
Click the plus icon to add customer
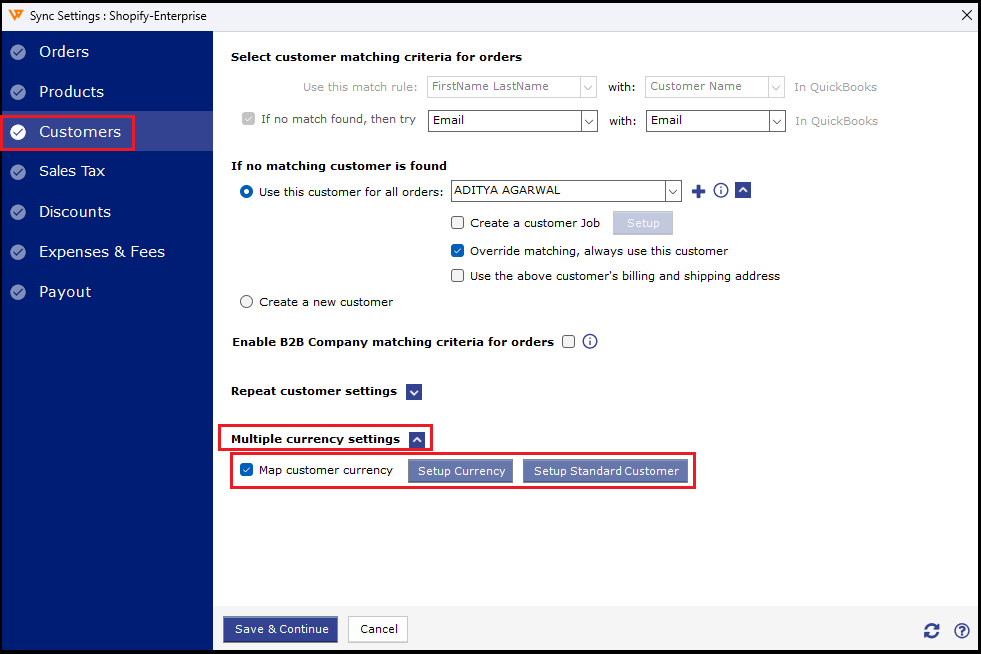click(x=699, y=191)
